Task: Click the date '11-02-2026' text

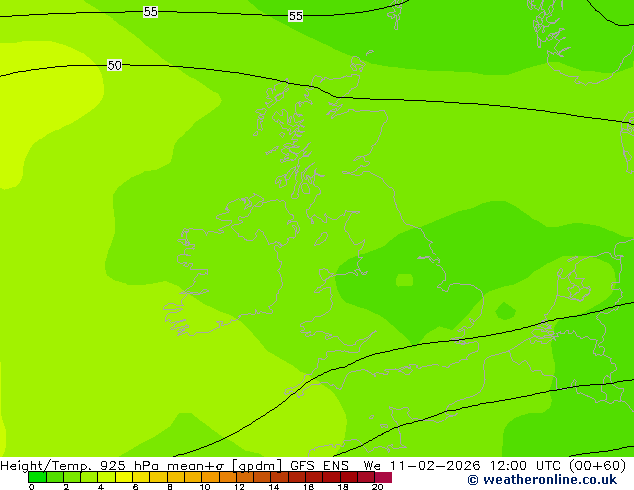Action: pos(435,466)
